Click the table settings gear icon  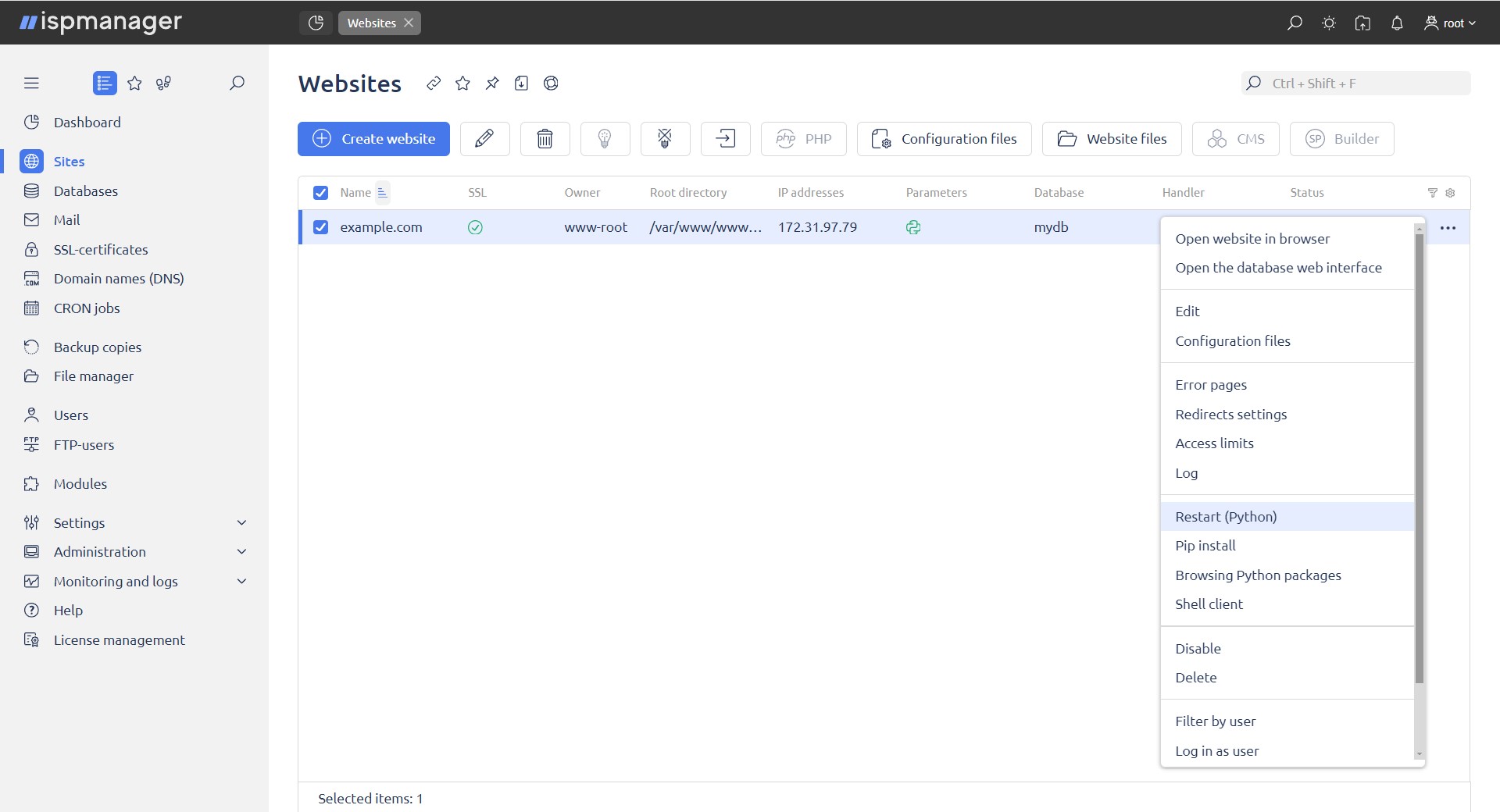[x=1450, y=193]
